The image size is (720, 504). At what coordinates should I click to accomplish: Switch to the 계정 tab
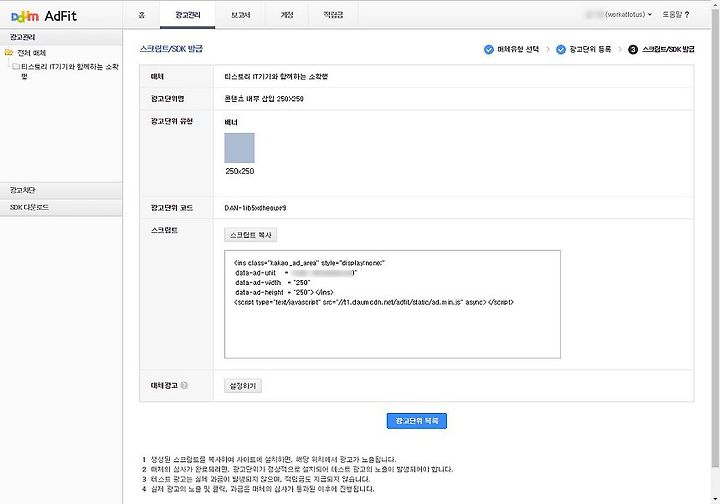(287, 15)
